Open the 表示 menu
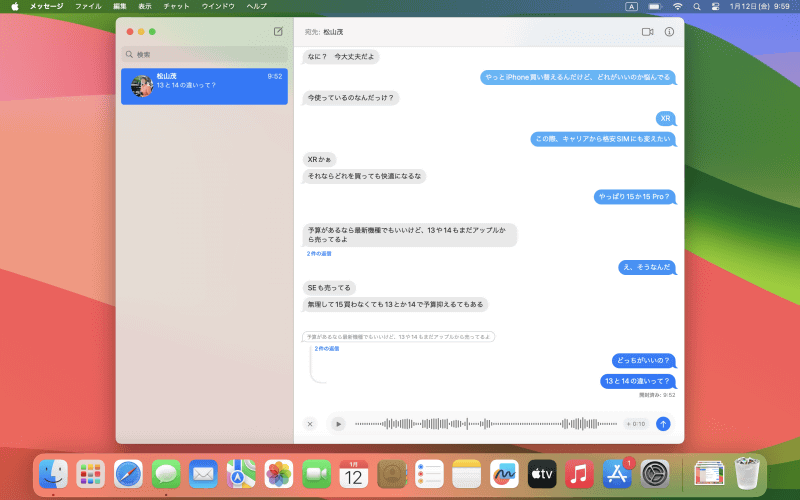800x500 pixels. pos(145,6)
